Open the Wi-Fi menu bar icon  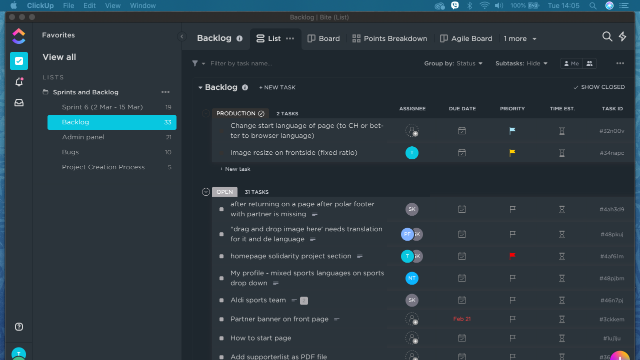point(484,6)
